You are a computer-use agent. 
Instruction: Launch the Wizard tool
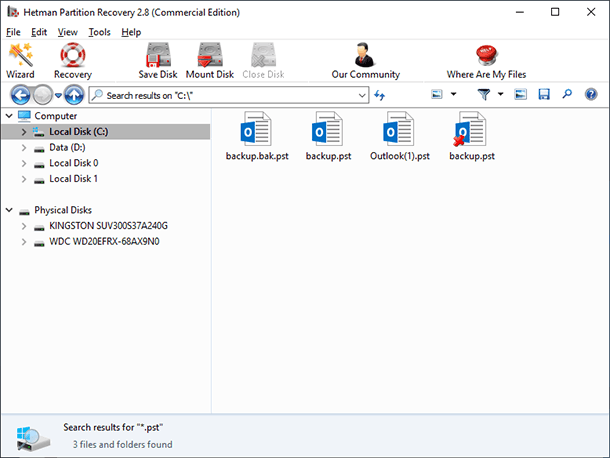click(x=21, y=61)
